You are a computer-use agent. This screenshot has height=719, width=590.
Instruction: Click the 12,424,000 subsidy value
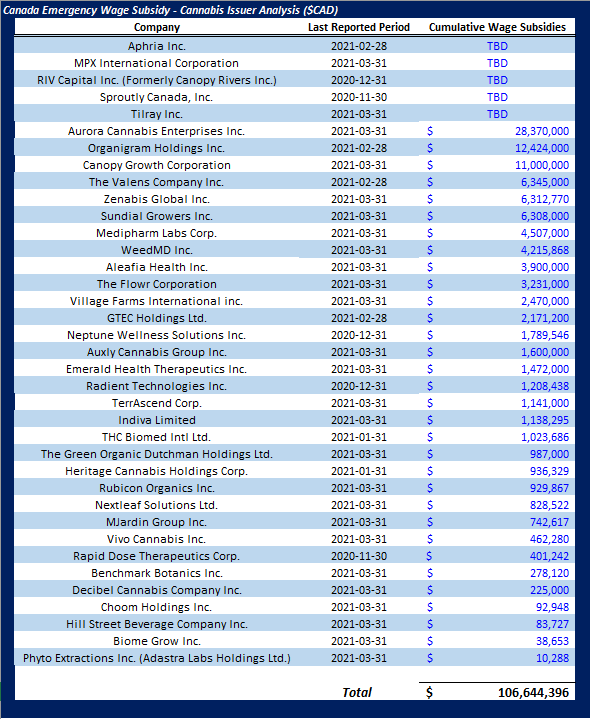click(x=542, y=148)
